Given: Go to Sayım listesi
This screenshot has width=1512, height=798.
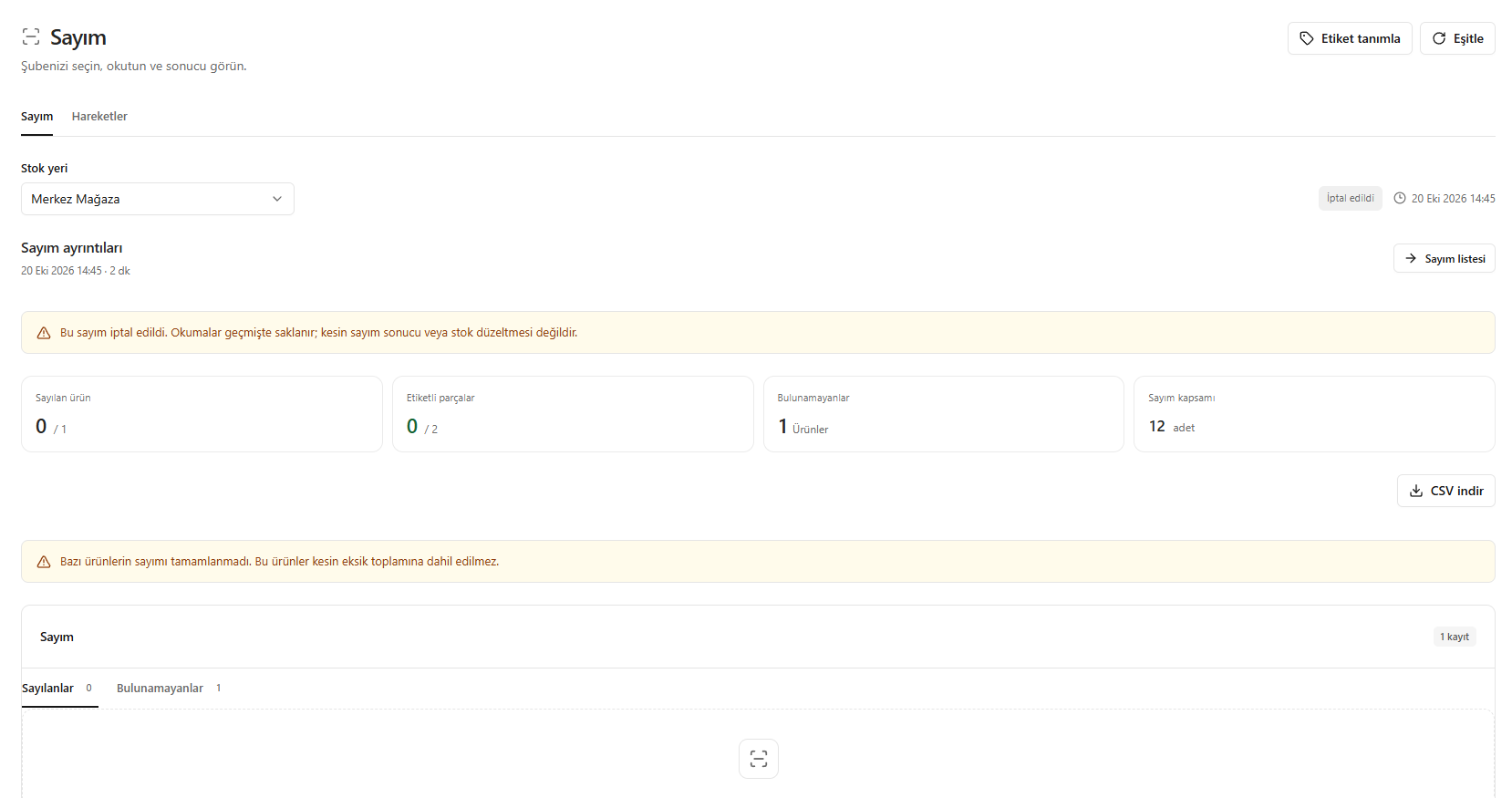Looking at the screenshot, I should (x=1445, y=258).
